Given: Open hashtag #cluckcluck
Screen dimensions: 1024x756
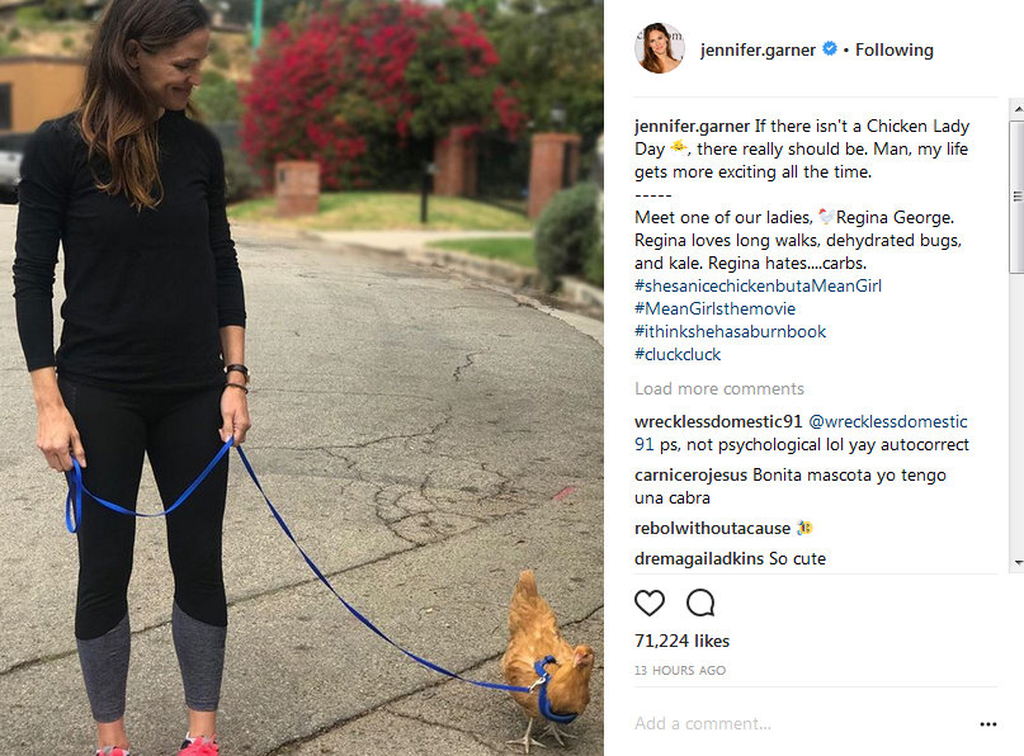Looking at the screenshot, I should click(678, 354).
